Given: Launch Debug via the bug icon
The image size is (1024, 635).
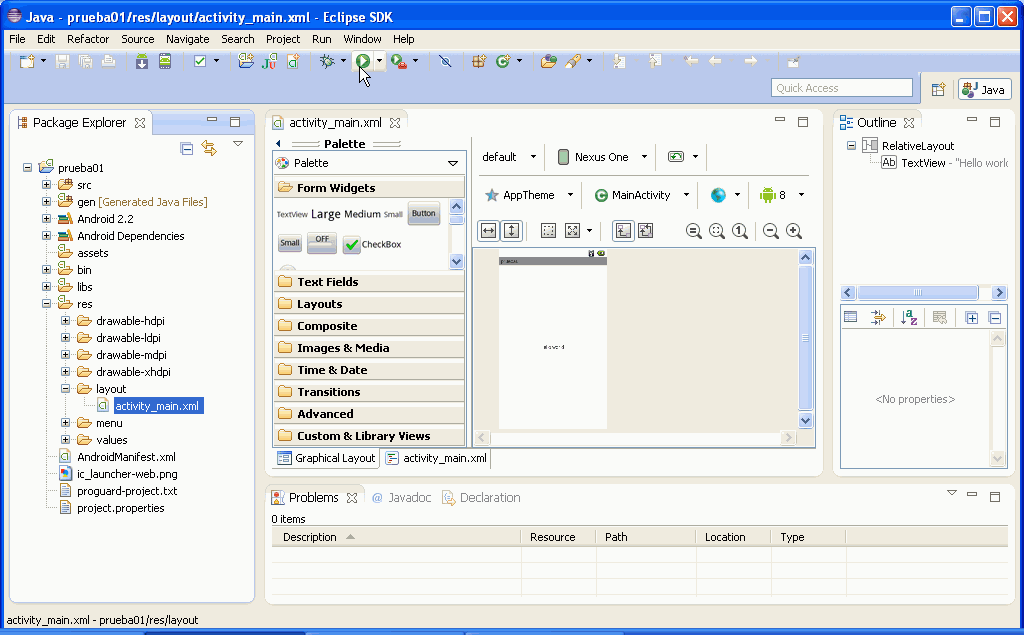Looking at the screenshot, I should pos(327,61).
